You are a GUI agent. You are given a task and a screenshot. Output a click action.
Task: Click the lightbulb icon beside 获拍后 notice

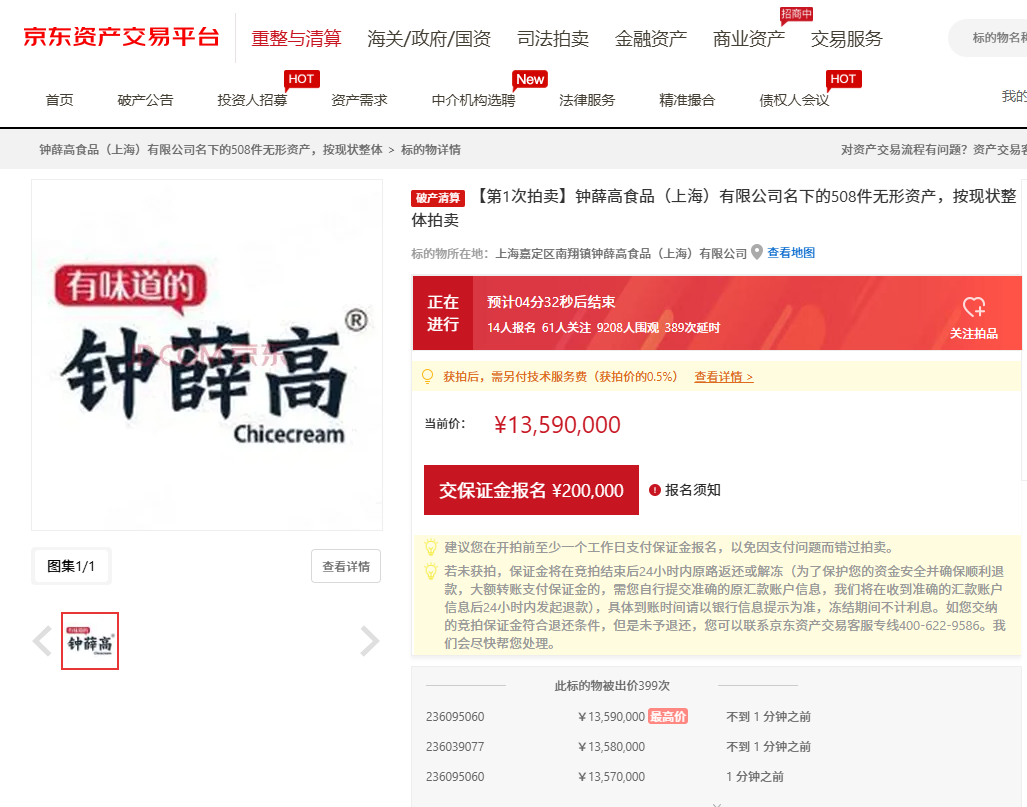coord(427,377)
